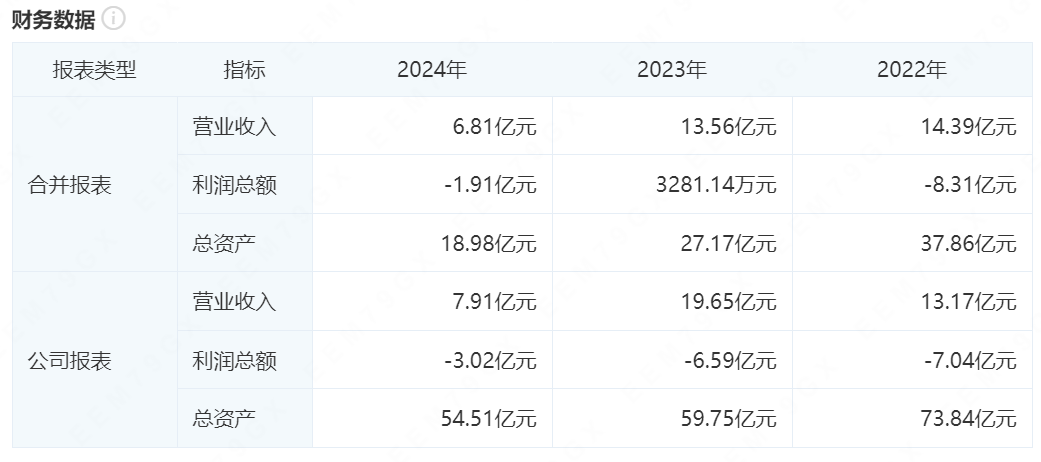Select the 6.81亿元 revenue cell

[x=496, y=127]
